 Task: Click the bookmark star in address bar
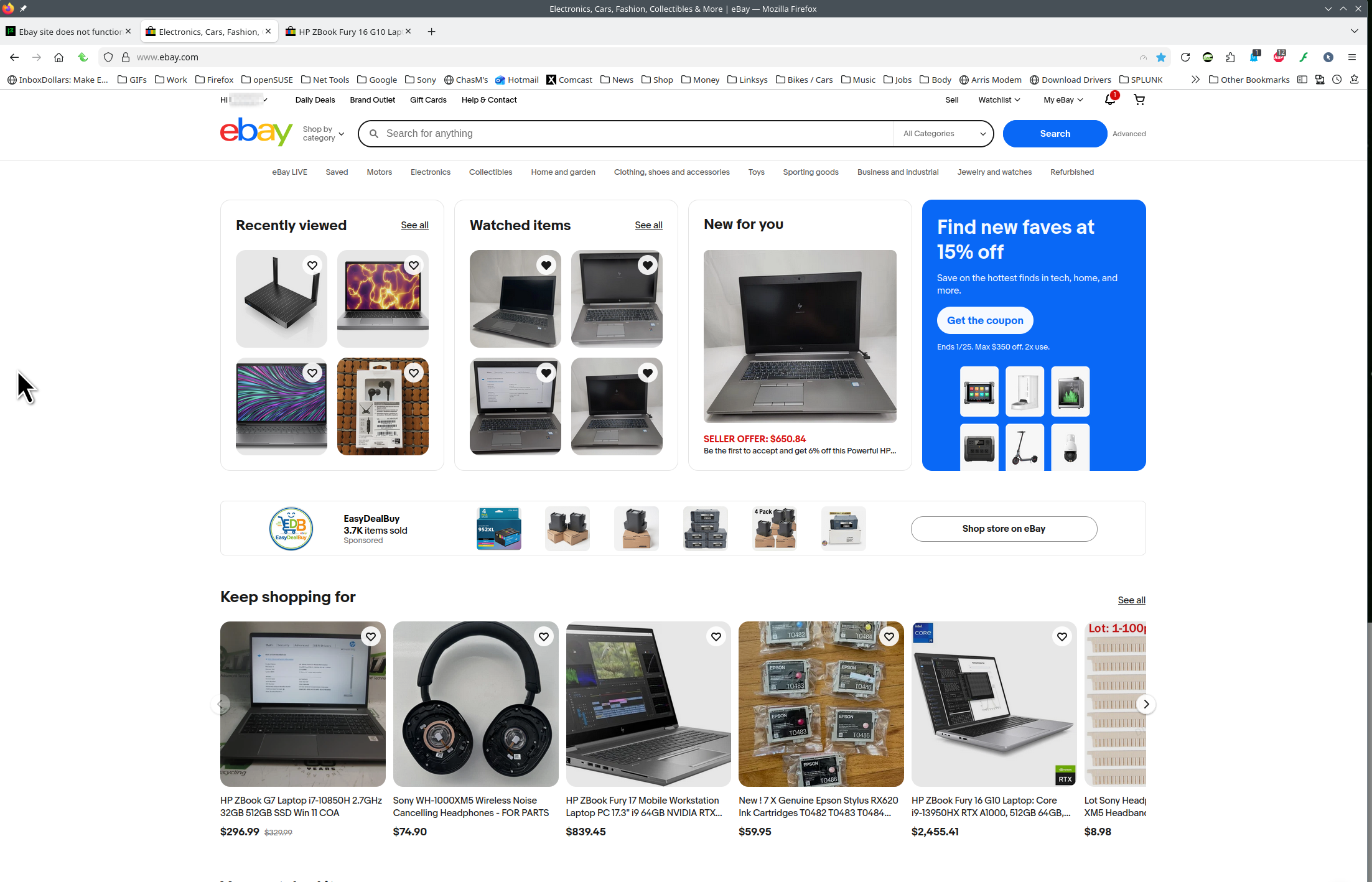click(1160, 57)
